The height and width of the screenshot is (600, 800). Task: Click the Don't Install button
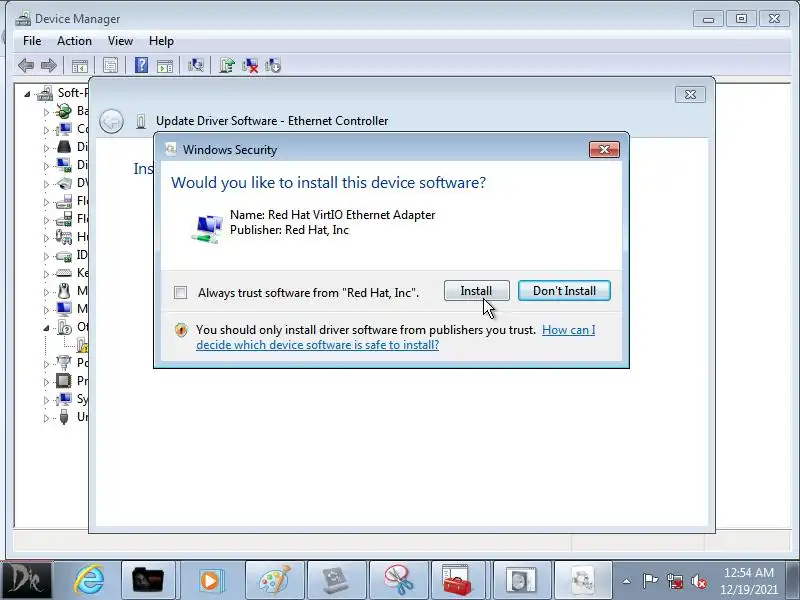[564, 291]
